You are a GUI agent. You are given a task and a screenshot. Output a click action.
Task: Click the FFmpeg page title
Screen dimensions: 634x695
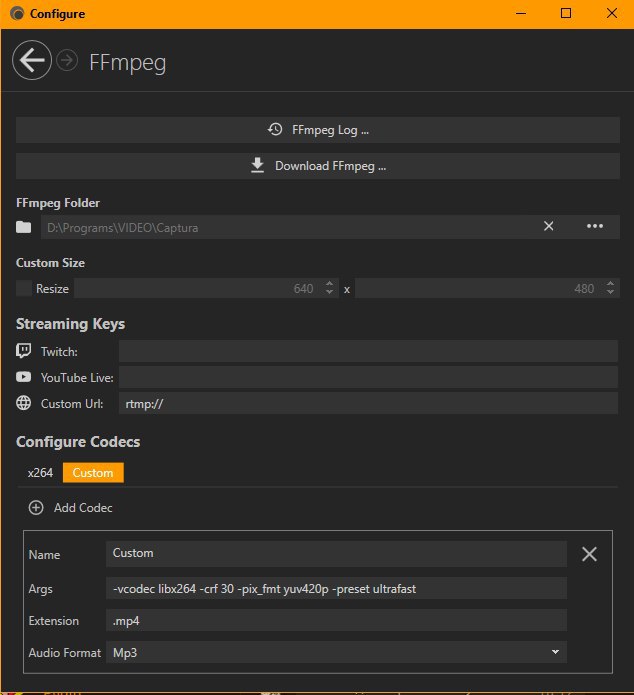coord(128,62)
